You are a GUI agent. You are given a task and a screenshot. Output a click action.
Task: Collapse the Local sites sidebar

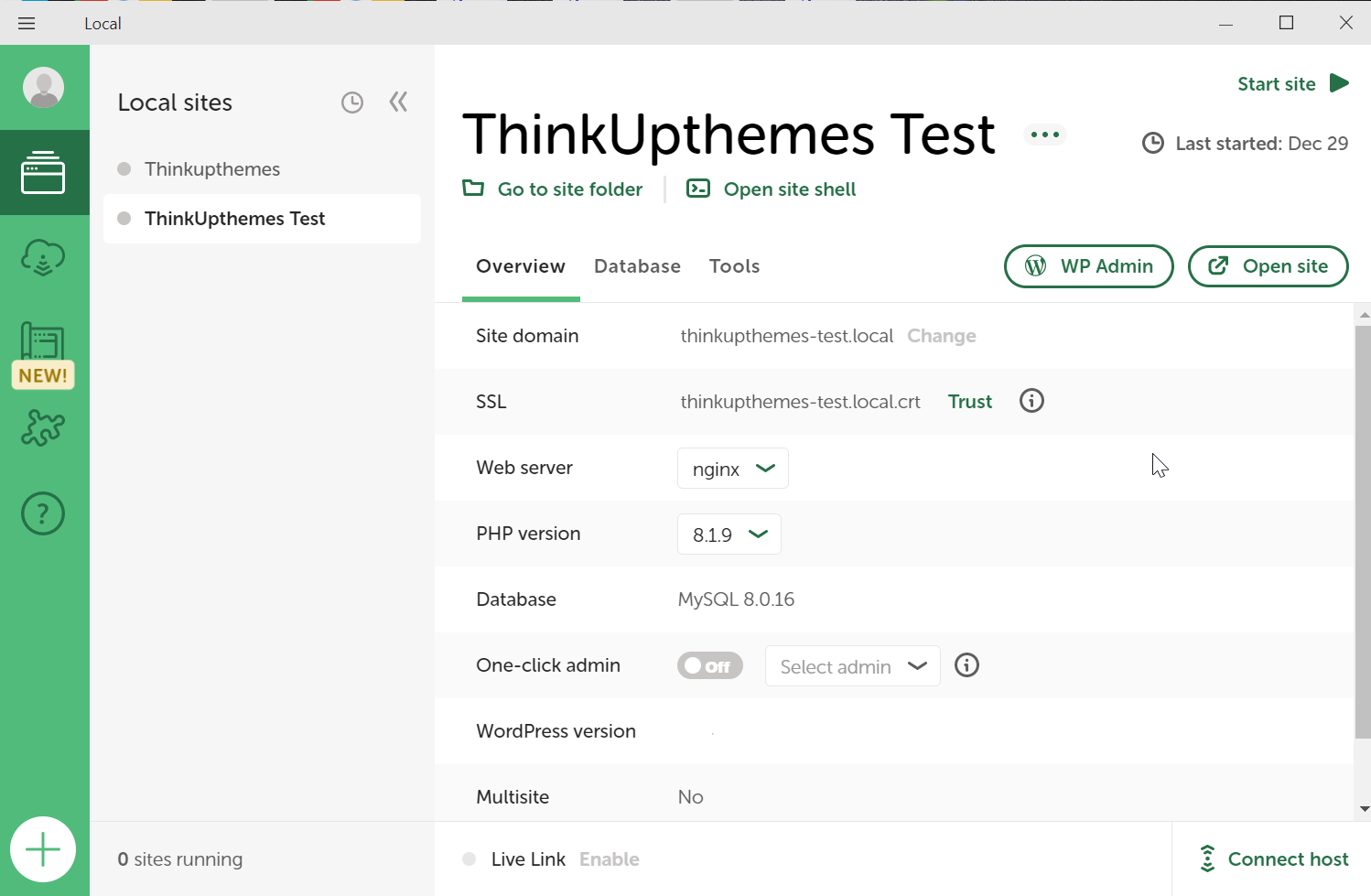(x=398, y=102)
